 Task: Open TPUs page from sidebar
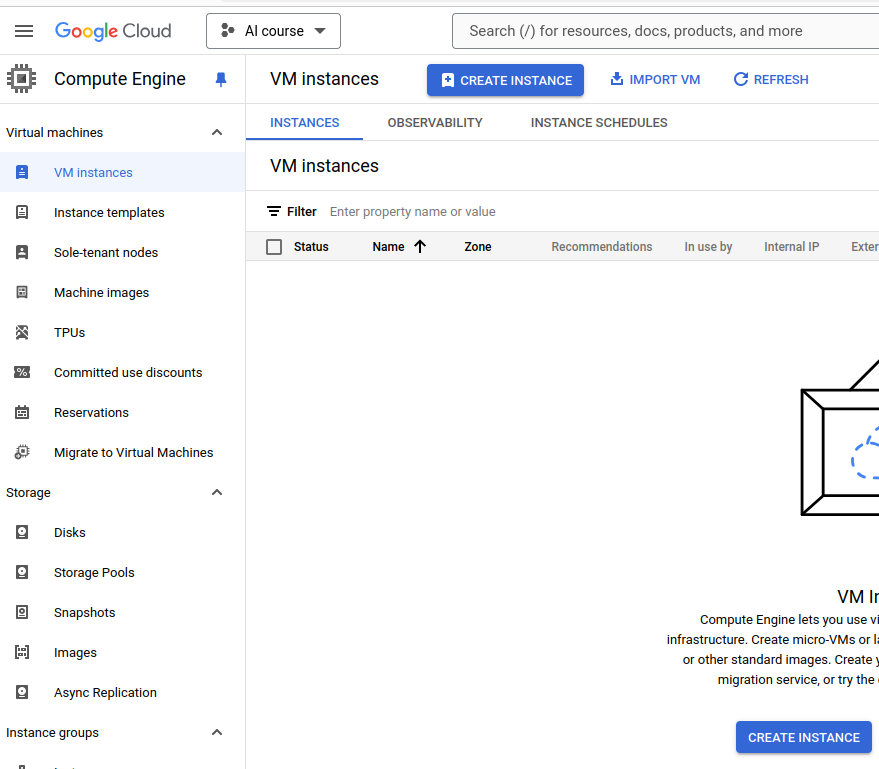70,332
